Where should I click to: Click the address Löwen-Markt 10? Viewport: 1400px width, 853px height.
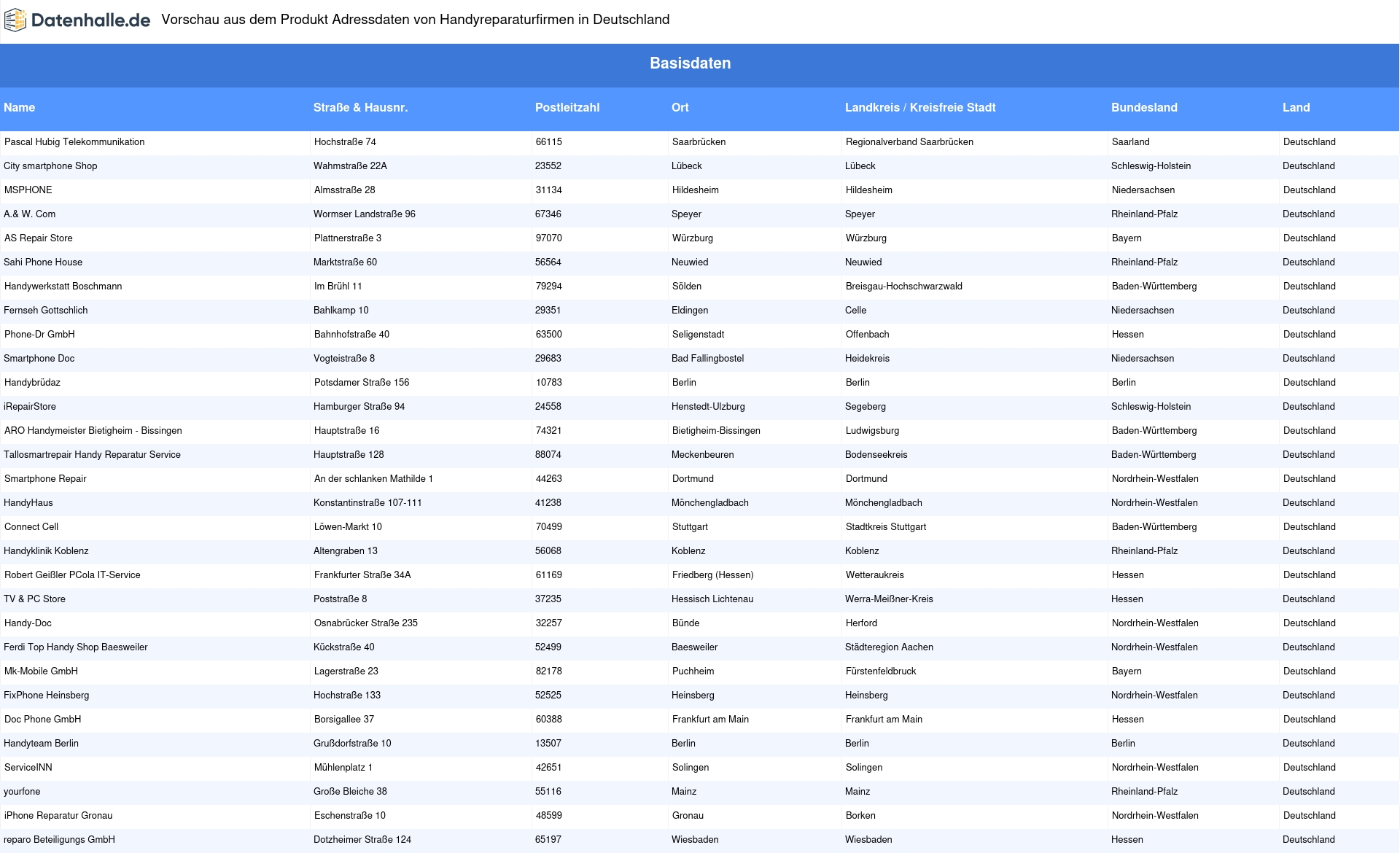[x=348, y=527]
